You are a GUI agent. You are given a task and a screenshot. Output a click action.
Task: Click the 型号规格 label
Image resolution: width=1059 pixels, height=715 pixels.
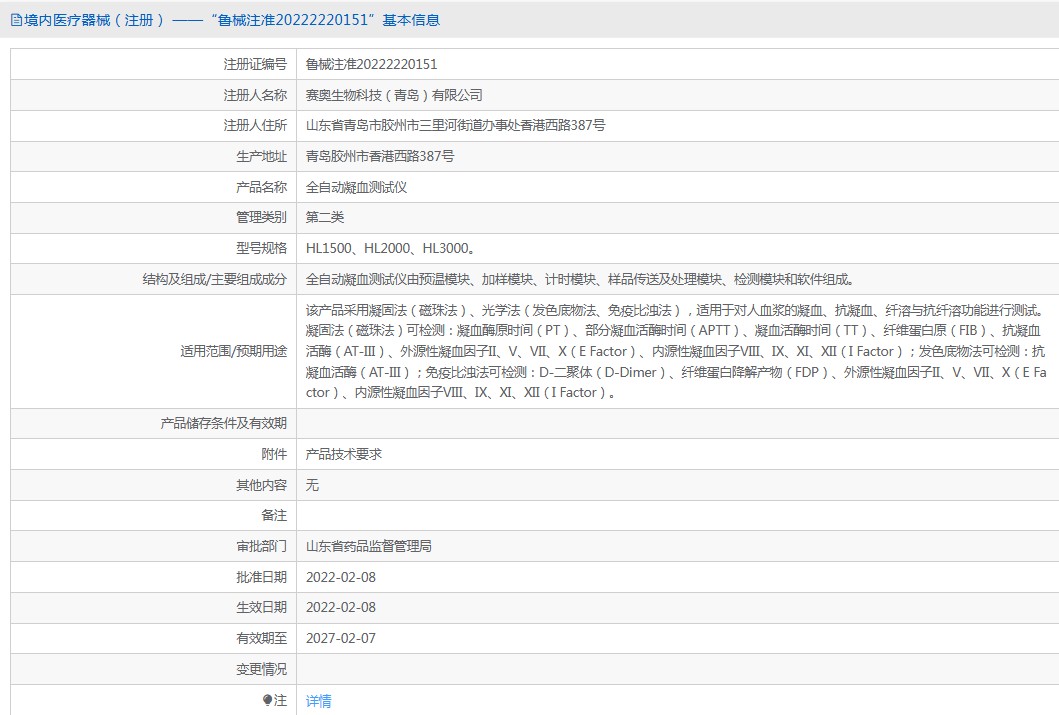pyautogui.click(x=261, y=248)
